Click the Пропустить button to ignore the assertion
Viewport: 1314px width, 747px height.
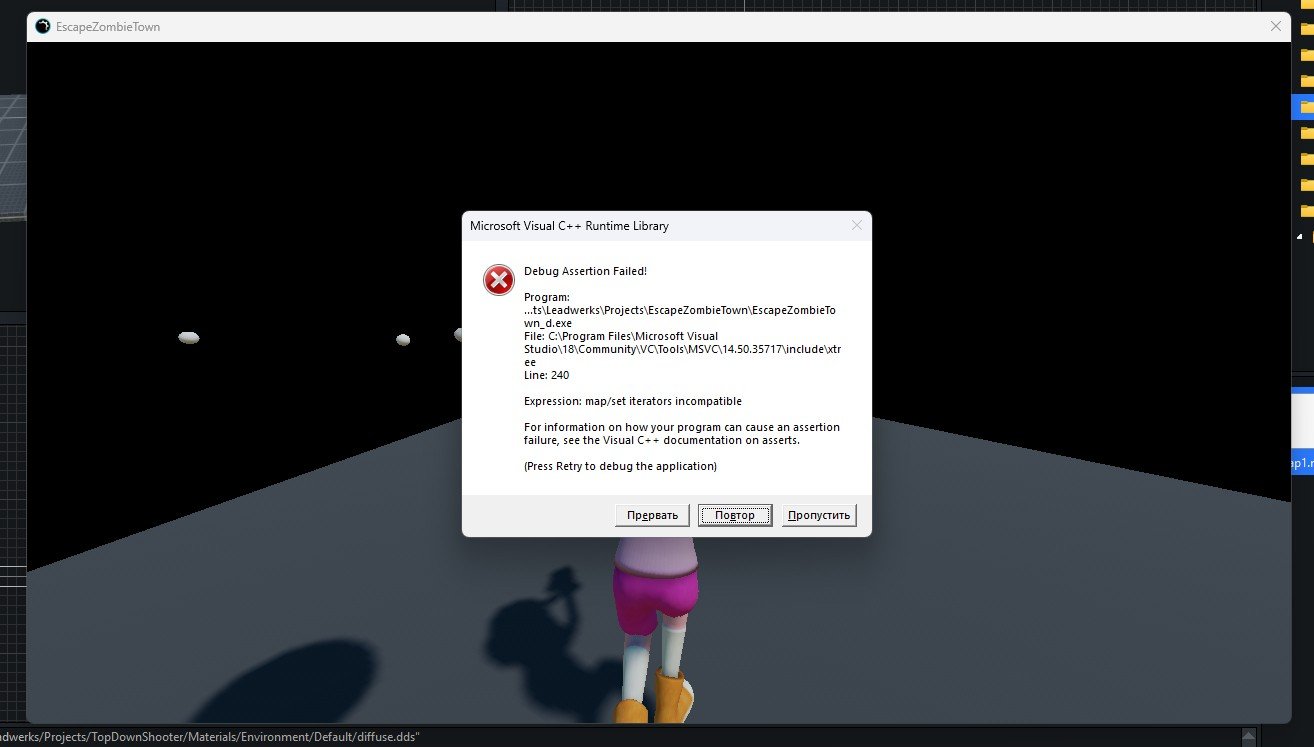819,515
